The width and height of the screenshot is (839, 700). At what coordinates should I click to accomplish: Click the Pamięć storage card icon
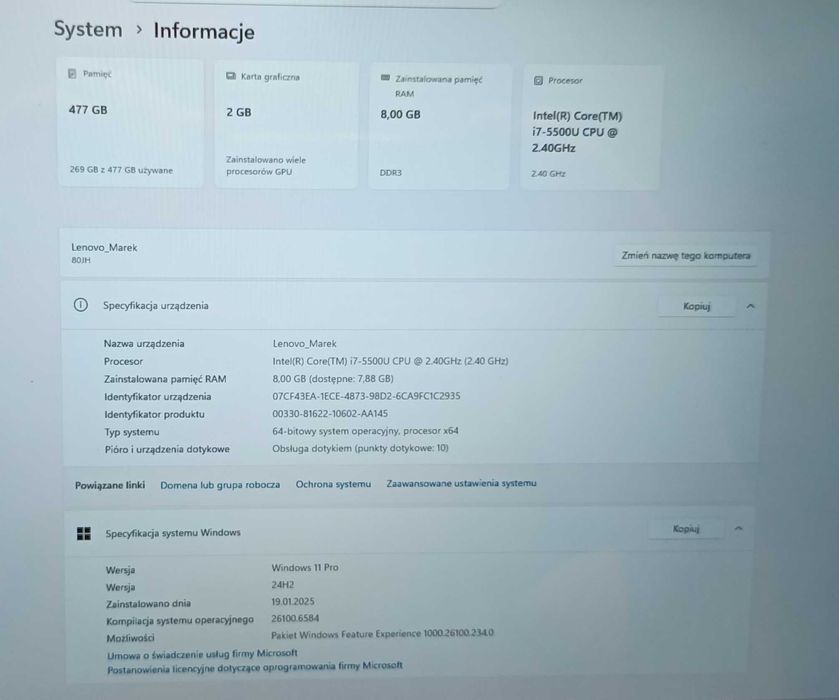72,73
